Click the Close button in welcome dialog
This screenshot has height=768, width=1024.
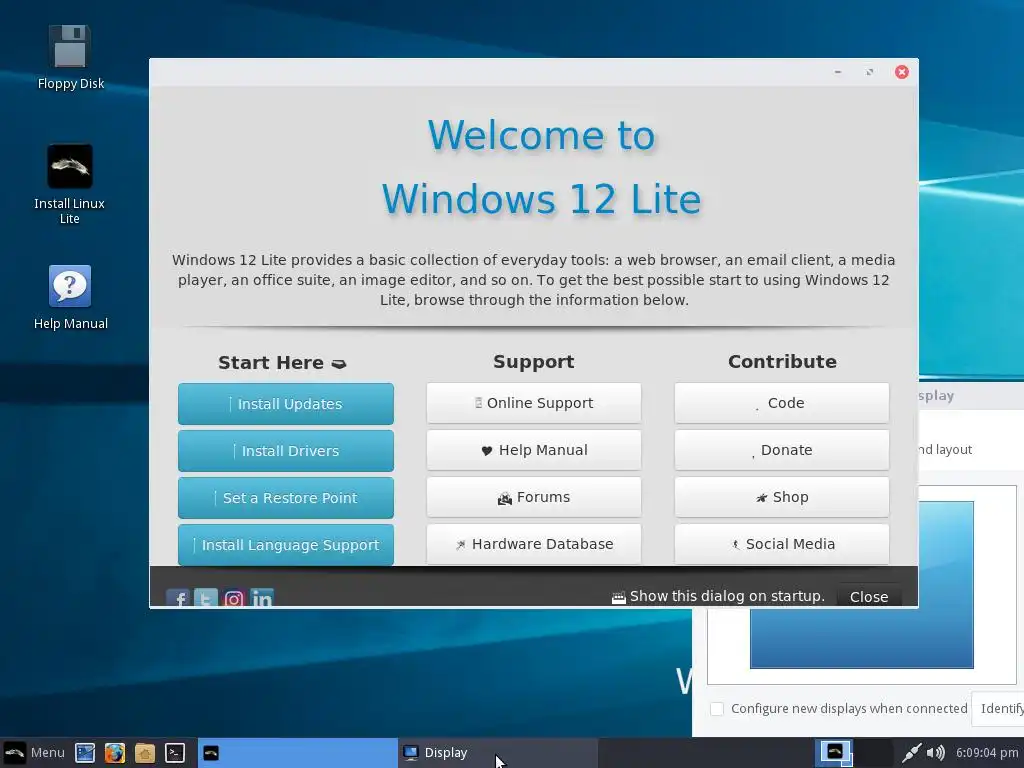click(869, 596)
